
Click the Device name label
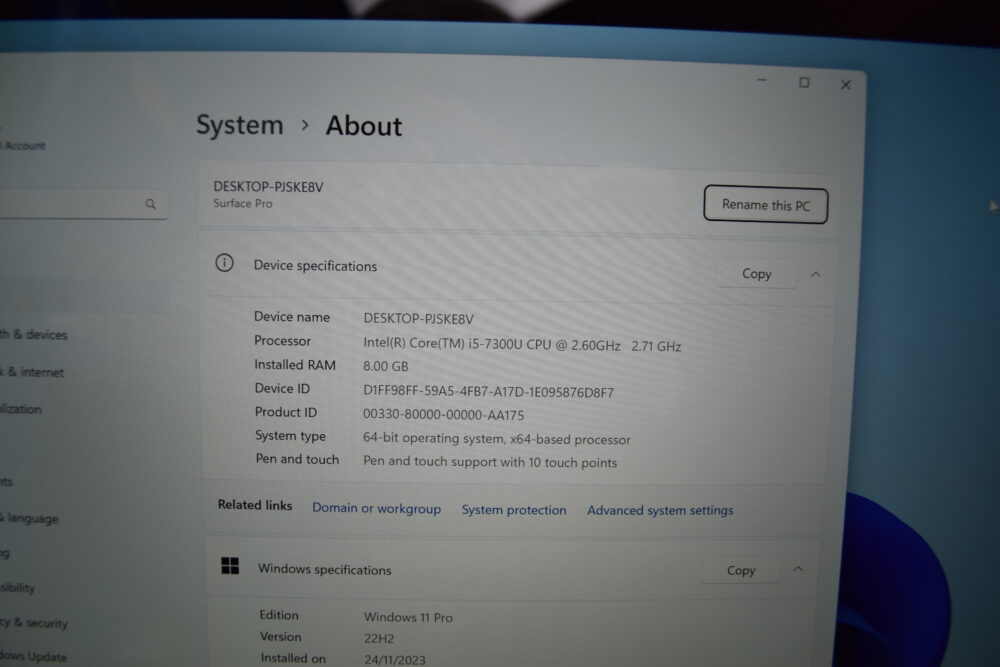click(292, 317)
